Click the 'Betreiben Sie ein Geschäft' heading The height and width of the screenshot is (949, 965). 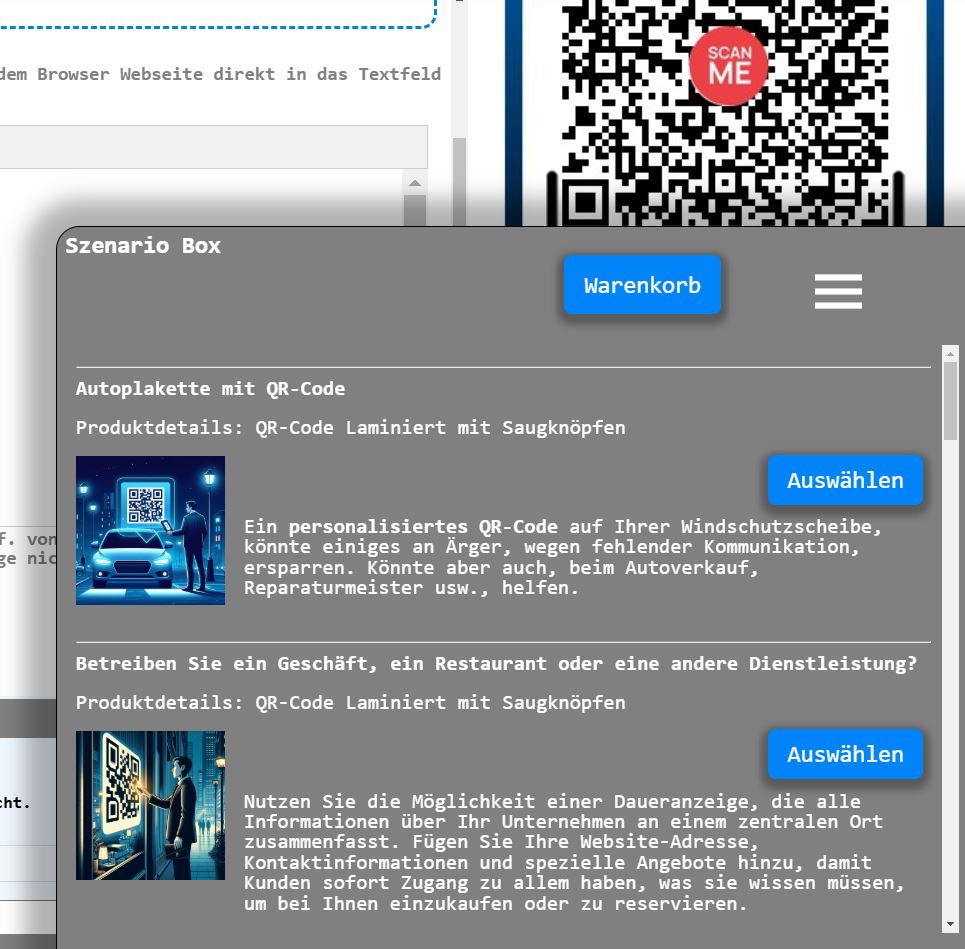tap(496, 664)
